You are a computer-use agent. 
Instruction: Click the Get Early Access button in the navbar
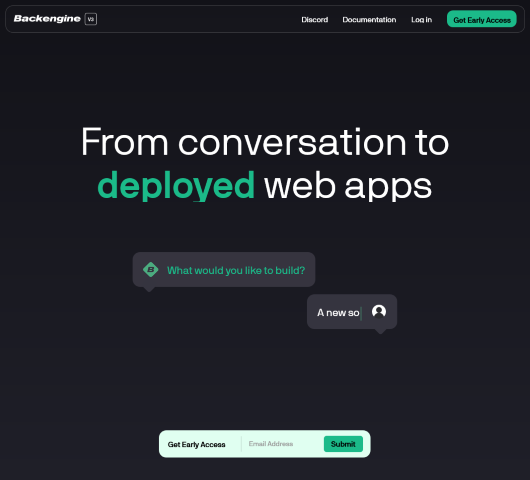[482, 20]
